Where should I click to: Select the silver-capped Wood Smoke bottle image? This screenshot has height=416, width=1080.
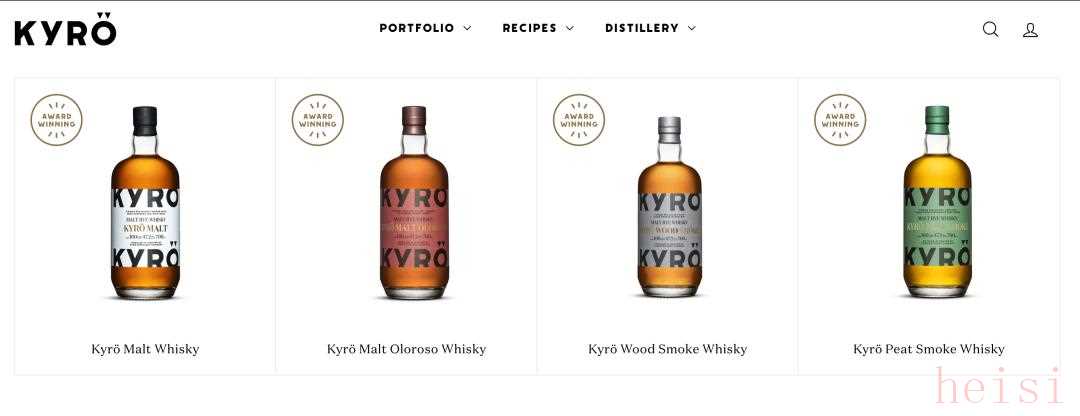669,207
